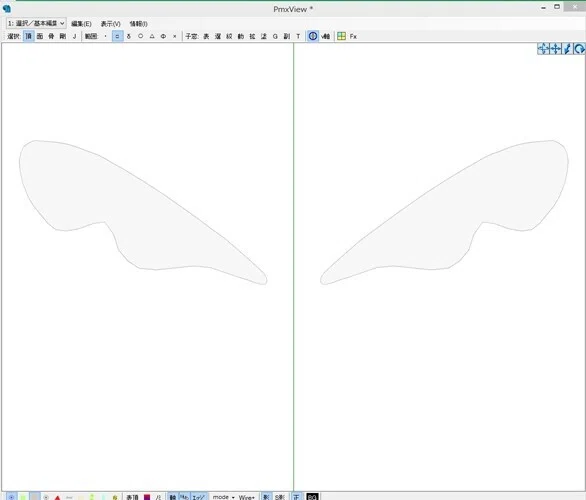Click the rotate view viewport icon
The height and width of the screenshot is (500, 586).
click(x=579, y=49)
